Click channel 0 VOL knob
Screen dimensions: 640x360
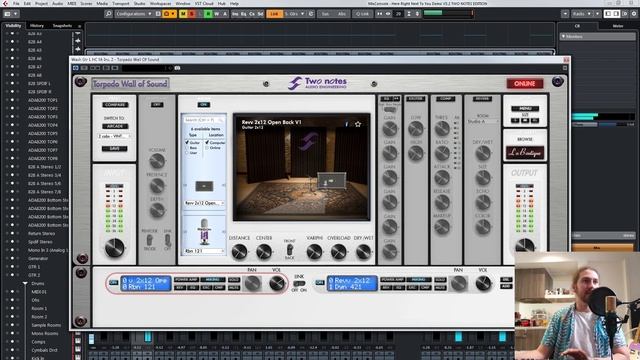coord(277,283)
